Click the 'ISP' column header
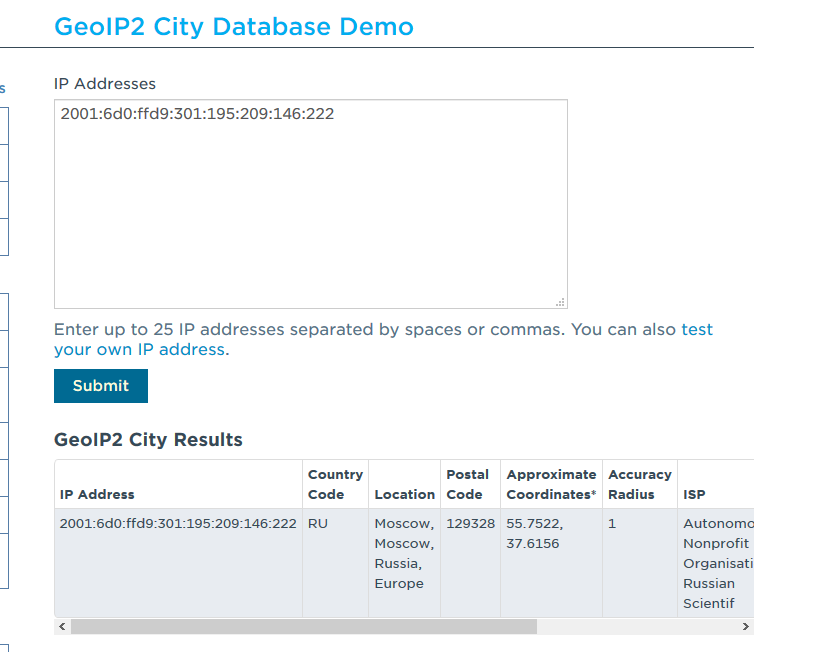The image size is (818, 652). click(x=716, y=485)
